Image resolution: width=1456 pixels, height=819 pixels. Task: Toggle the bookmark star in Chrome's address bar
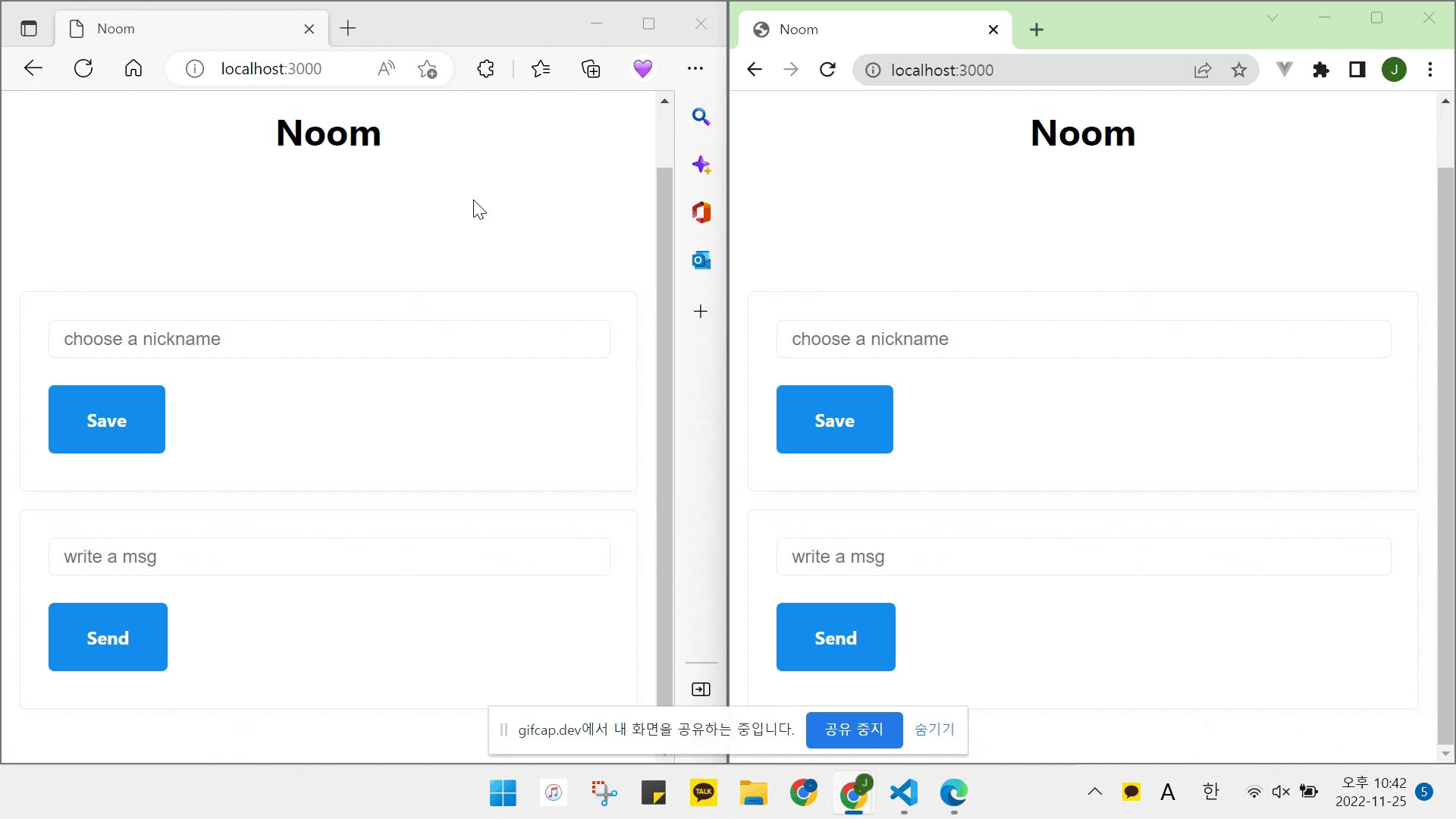1239,70
